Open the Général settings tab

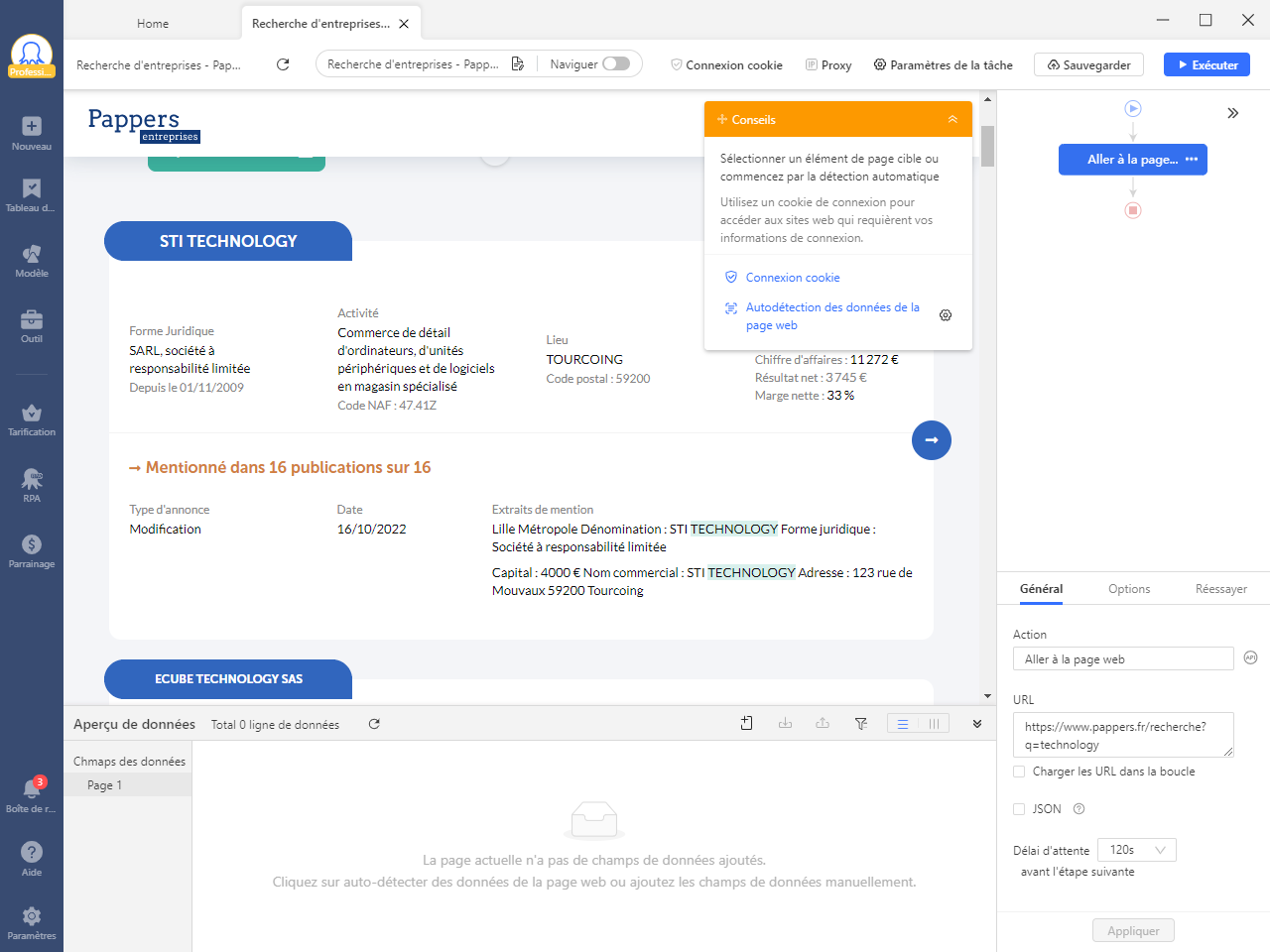[1041, 589]
